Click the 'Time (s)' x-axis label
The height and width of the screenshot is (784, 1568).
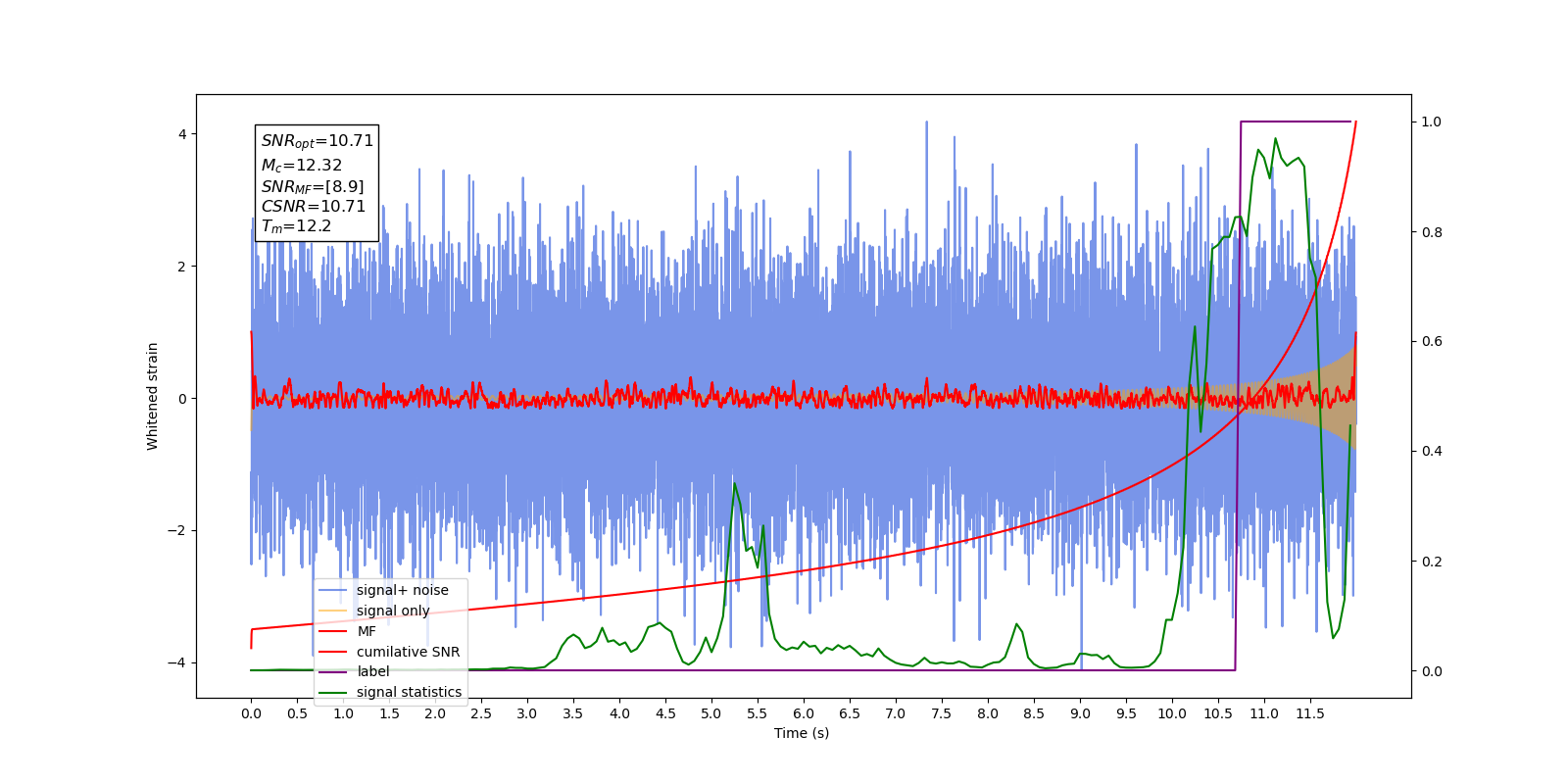pos(802,733)
